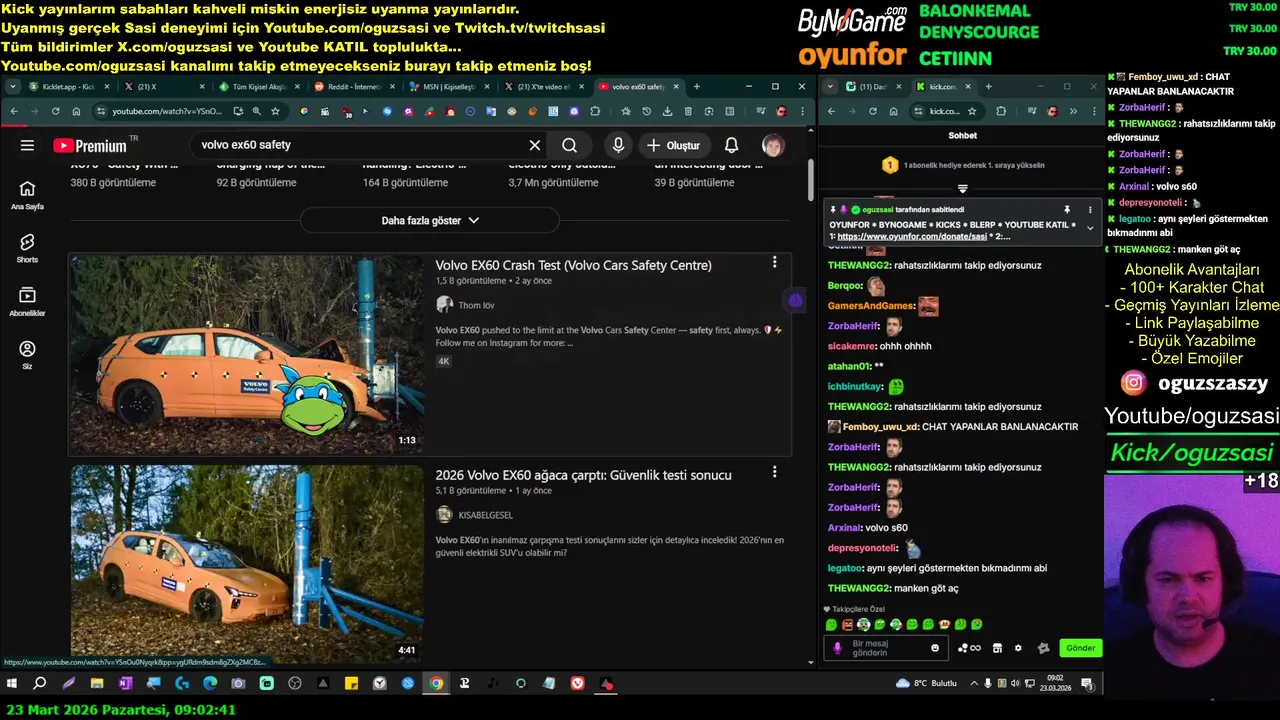Clear the 'volvo ex60 safety' search text
This screenshot has width=1280, height=720.
pos(535,145)
